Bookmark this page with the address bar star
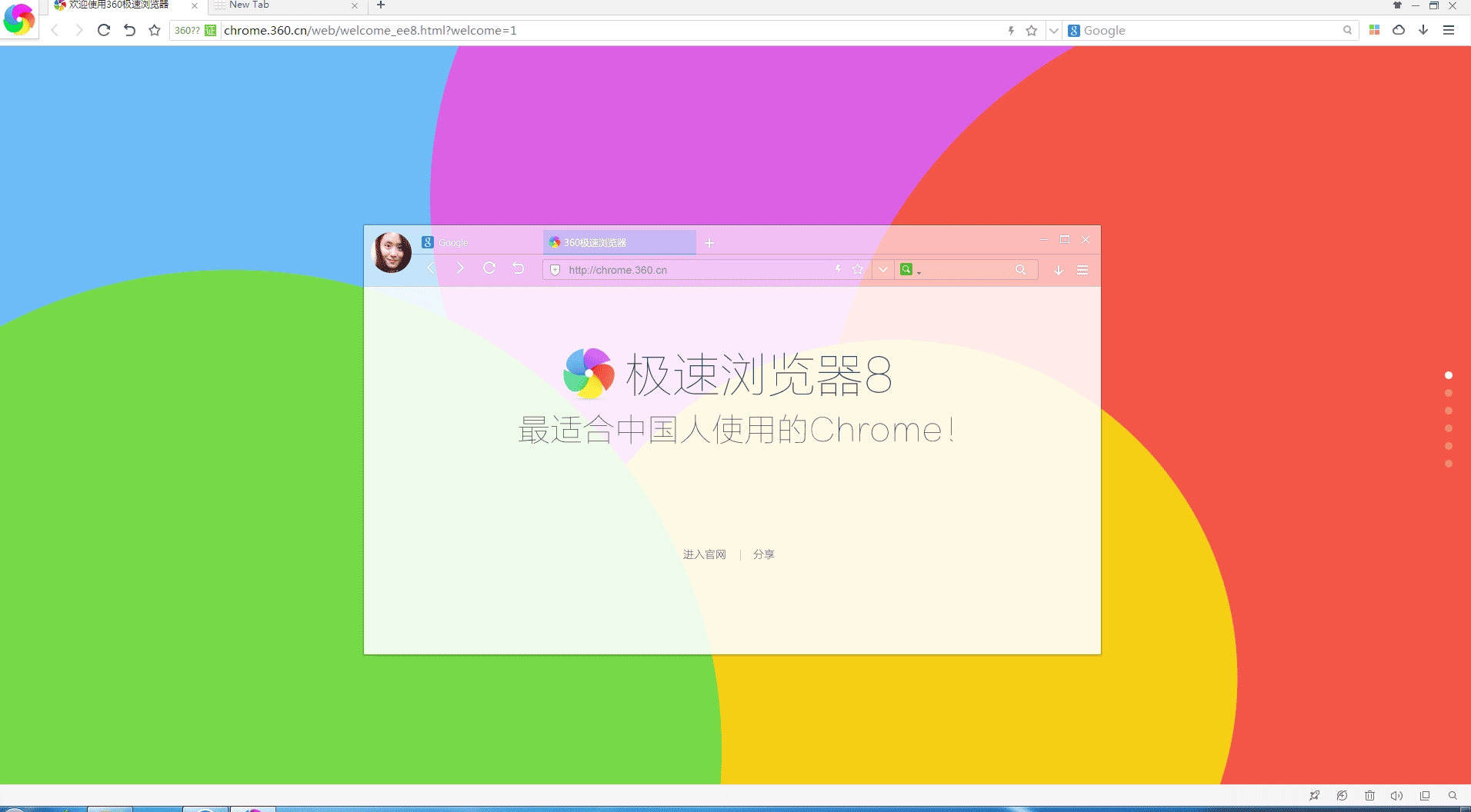The image size is (1471, 812). [x=1032, y=31]
